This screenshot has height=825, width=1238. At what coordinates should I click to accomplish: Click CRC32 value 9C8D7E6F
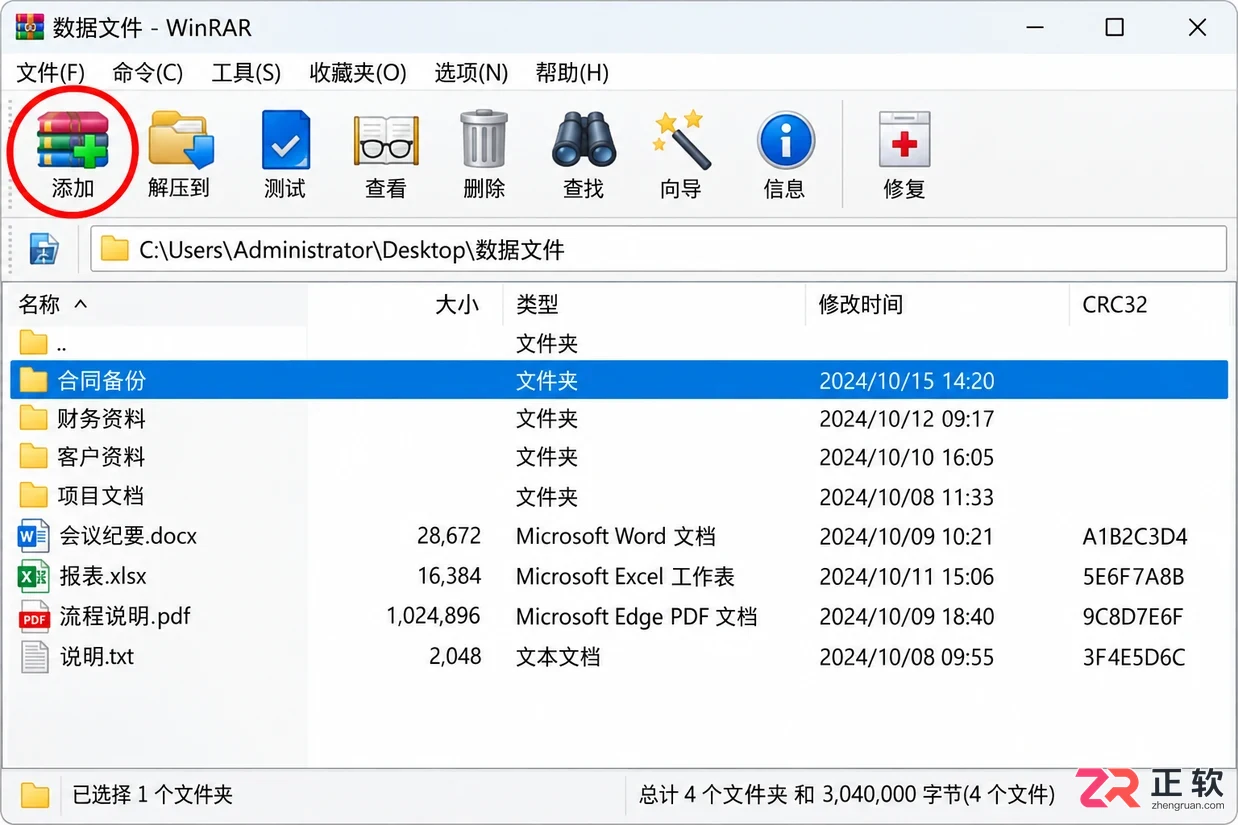point(1133,616)
